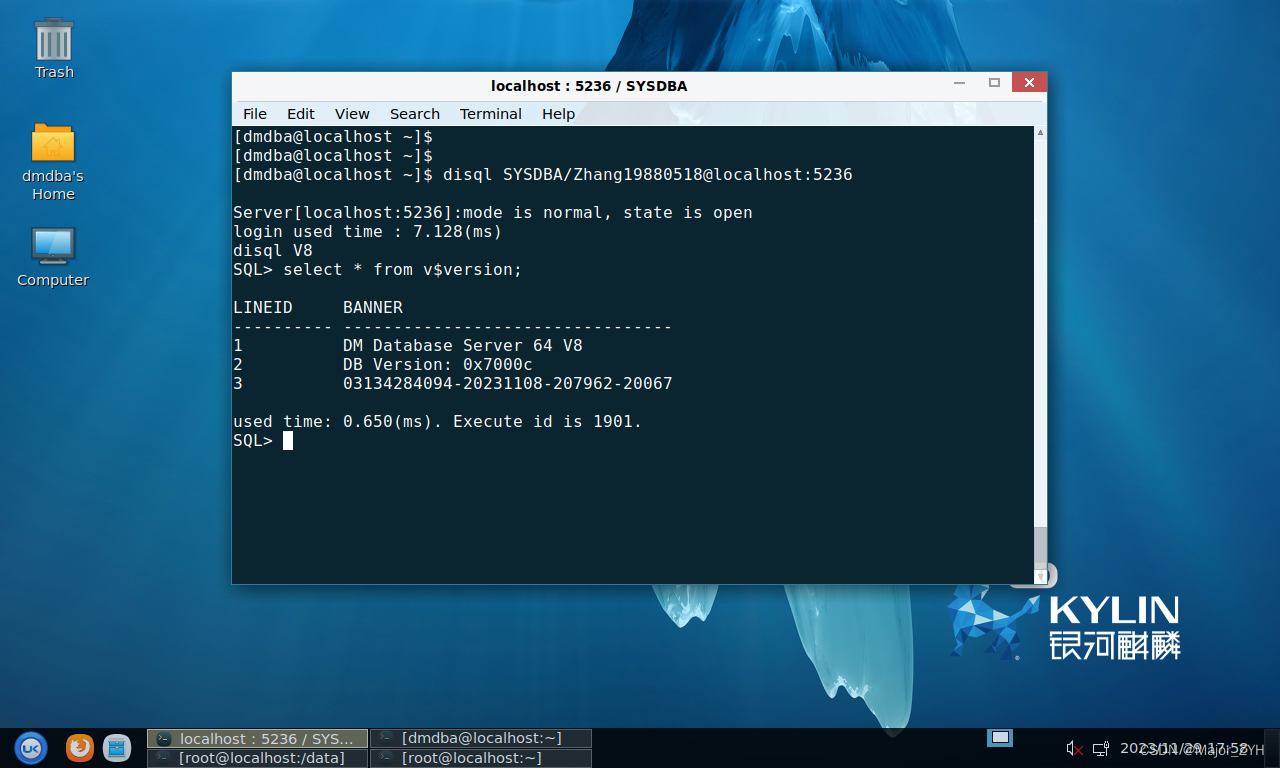
Task: Click the muted volume tray icon
Action: tap(1074, 748)
